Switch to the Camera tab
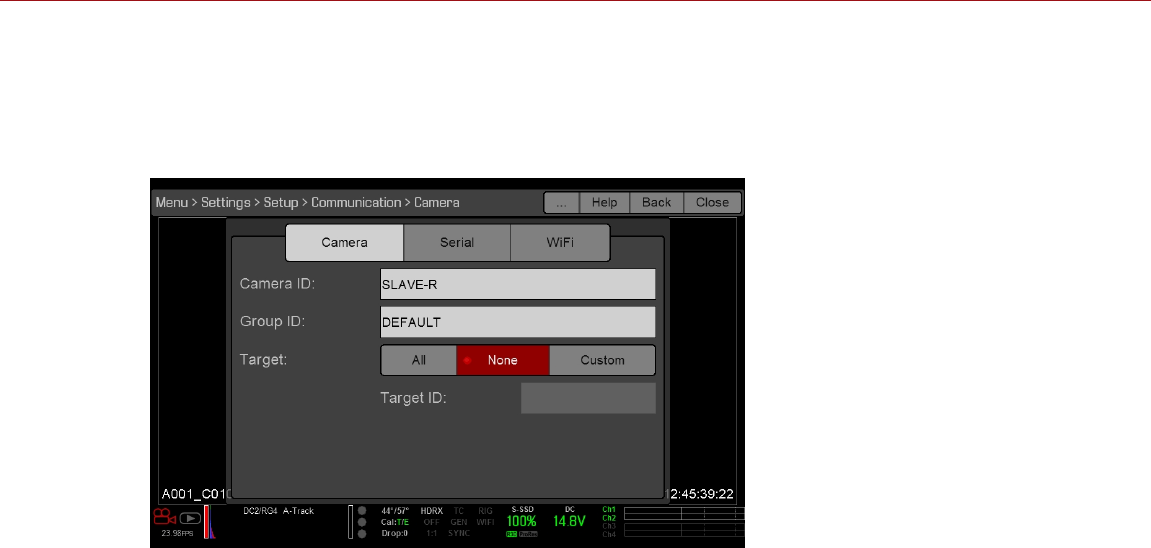 coord(344,243)
